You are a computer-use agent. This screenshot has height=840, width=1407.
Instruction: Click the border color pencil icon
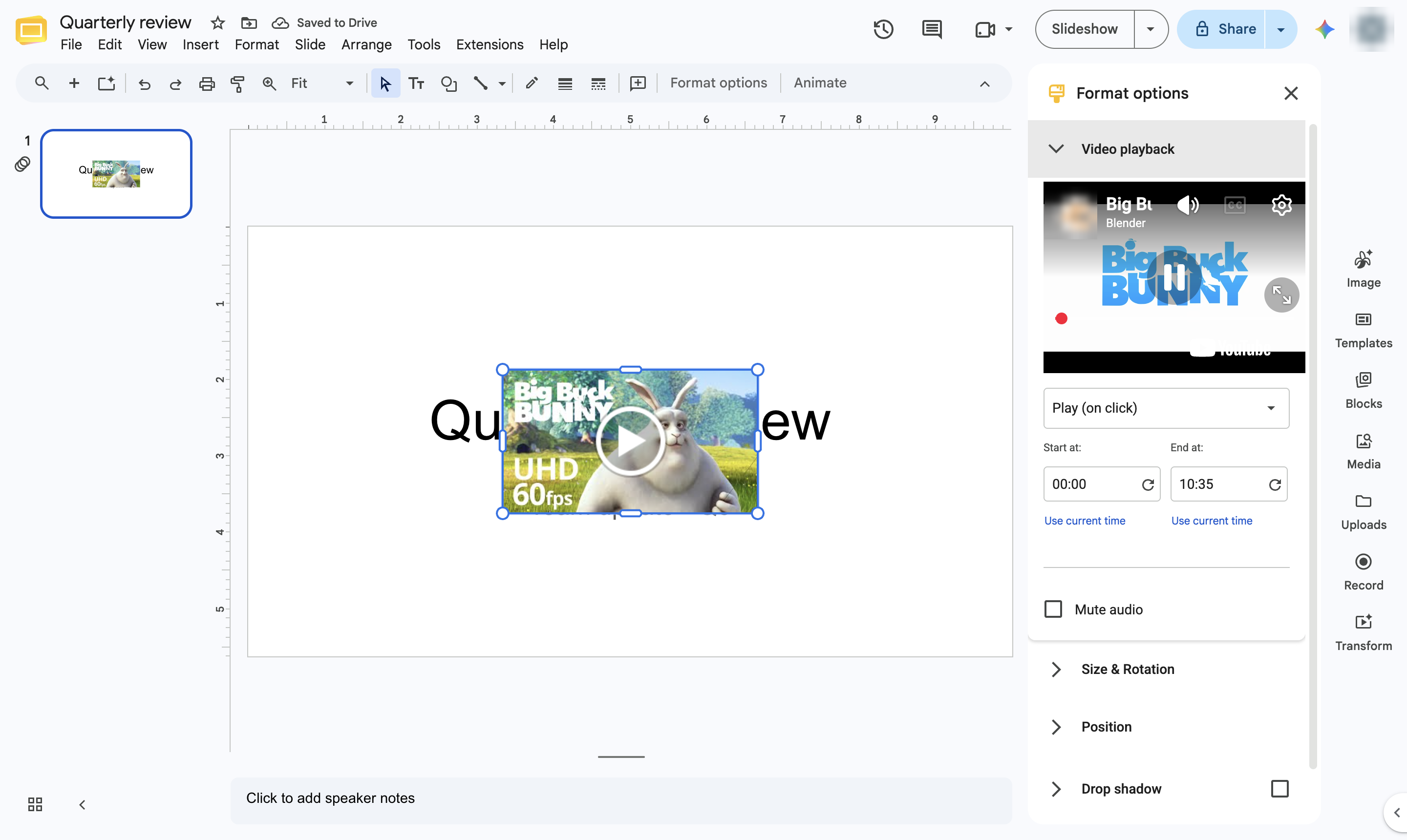[531, 83]
